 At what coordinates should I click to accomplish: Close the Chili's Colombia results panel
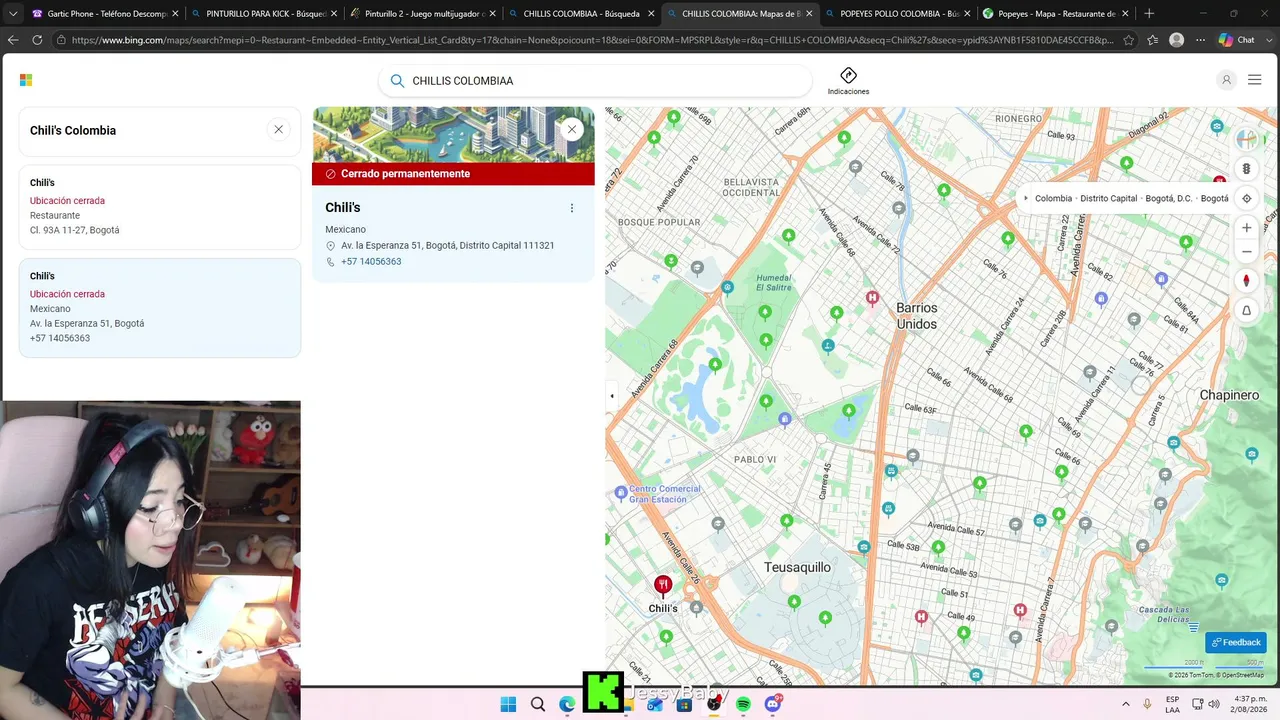click(x=278, y=130)
